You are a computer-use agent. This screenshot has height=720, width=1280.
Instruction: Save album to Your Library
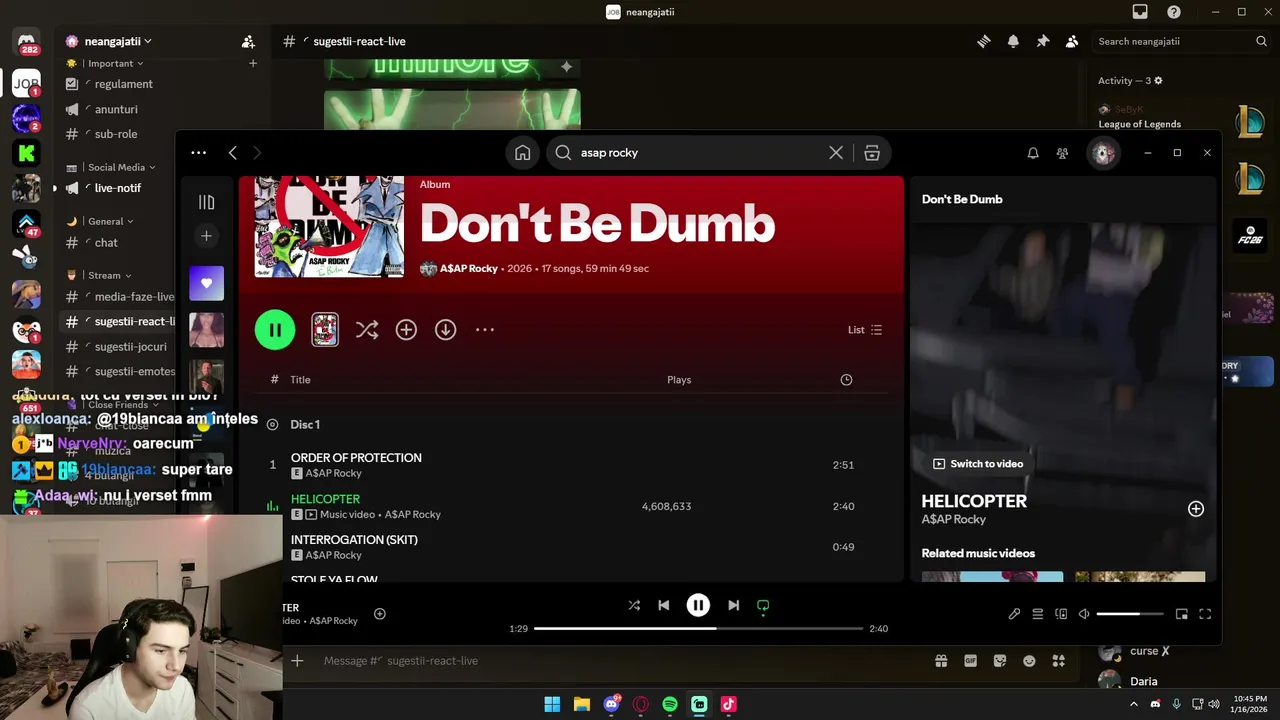tap(406, 330)
